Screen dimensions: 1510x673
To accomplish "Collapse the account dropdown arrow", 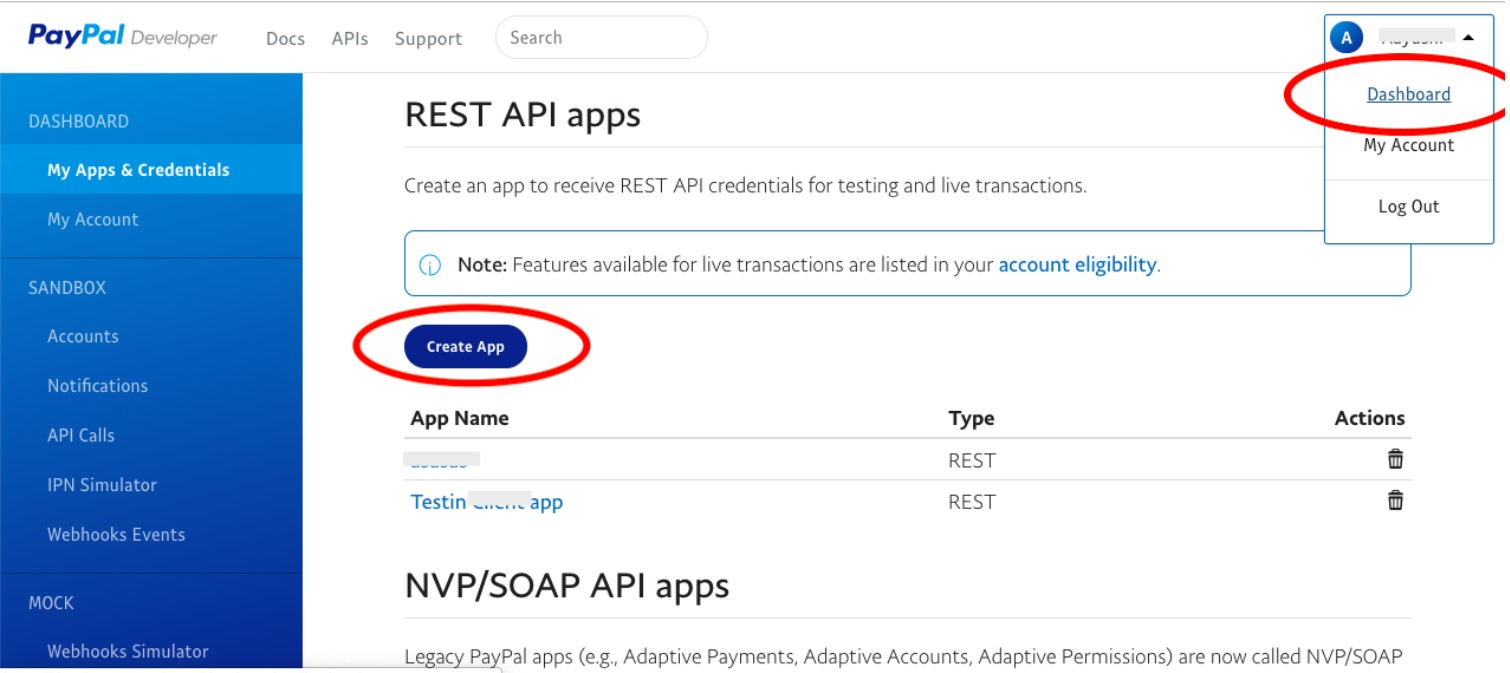I will click(x=1468, y=38).
